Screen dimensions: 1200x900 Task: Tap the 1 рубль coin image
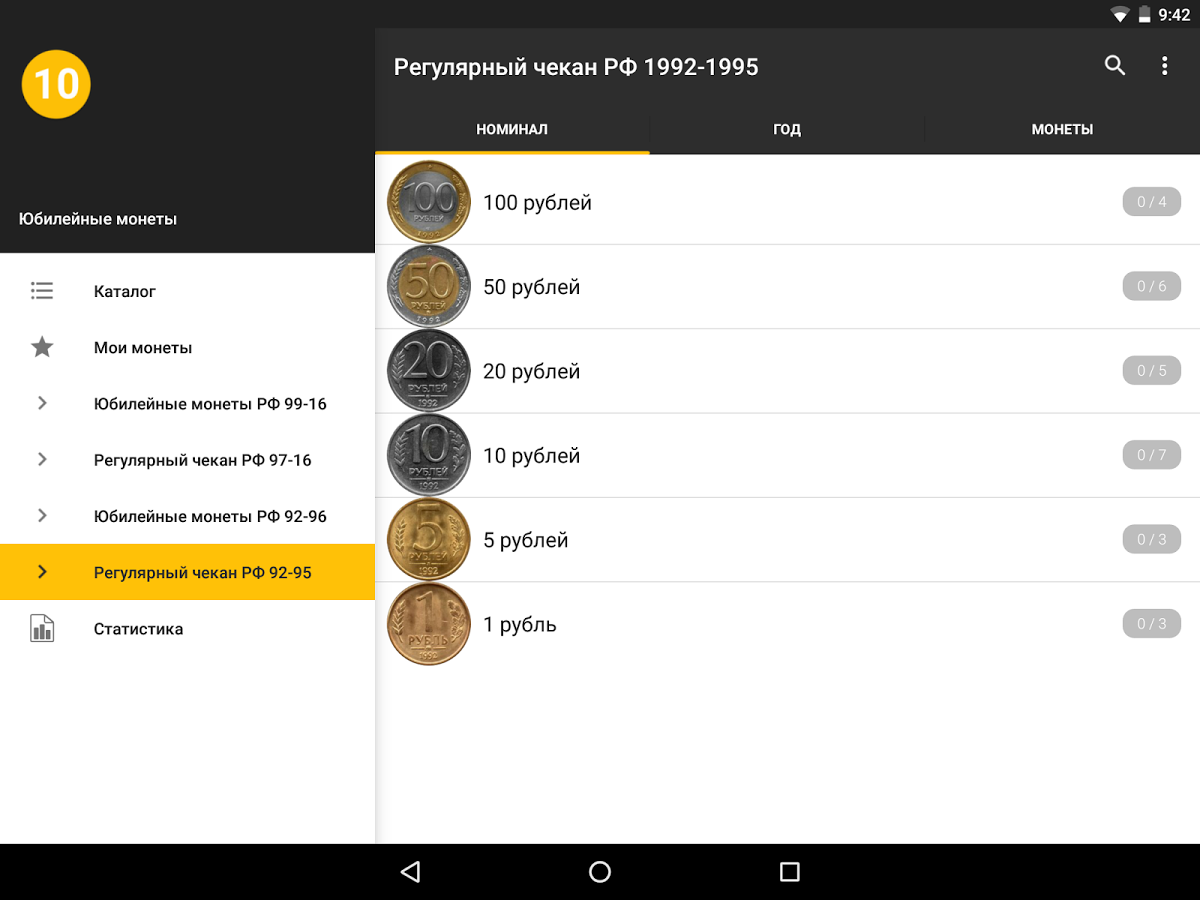pyautogui.click(x=429, y=624)
